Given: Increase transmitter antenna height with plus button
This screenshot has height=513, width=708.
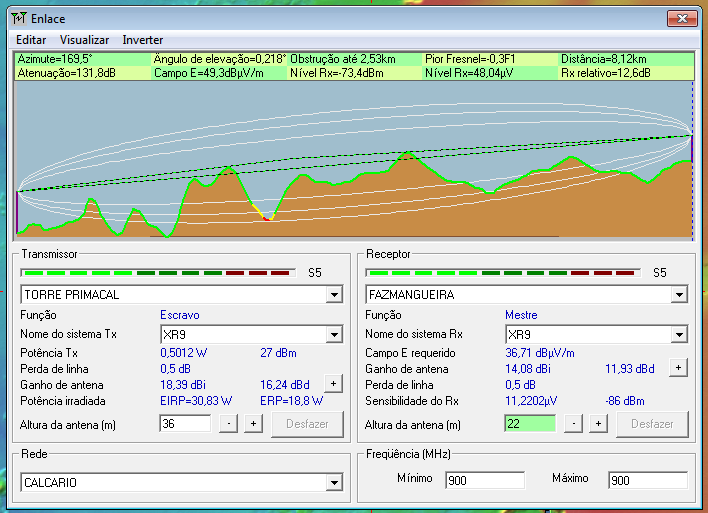Looking at the screenshot, I should tap(253, 424).
